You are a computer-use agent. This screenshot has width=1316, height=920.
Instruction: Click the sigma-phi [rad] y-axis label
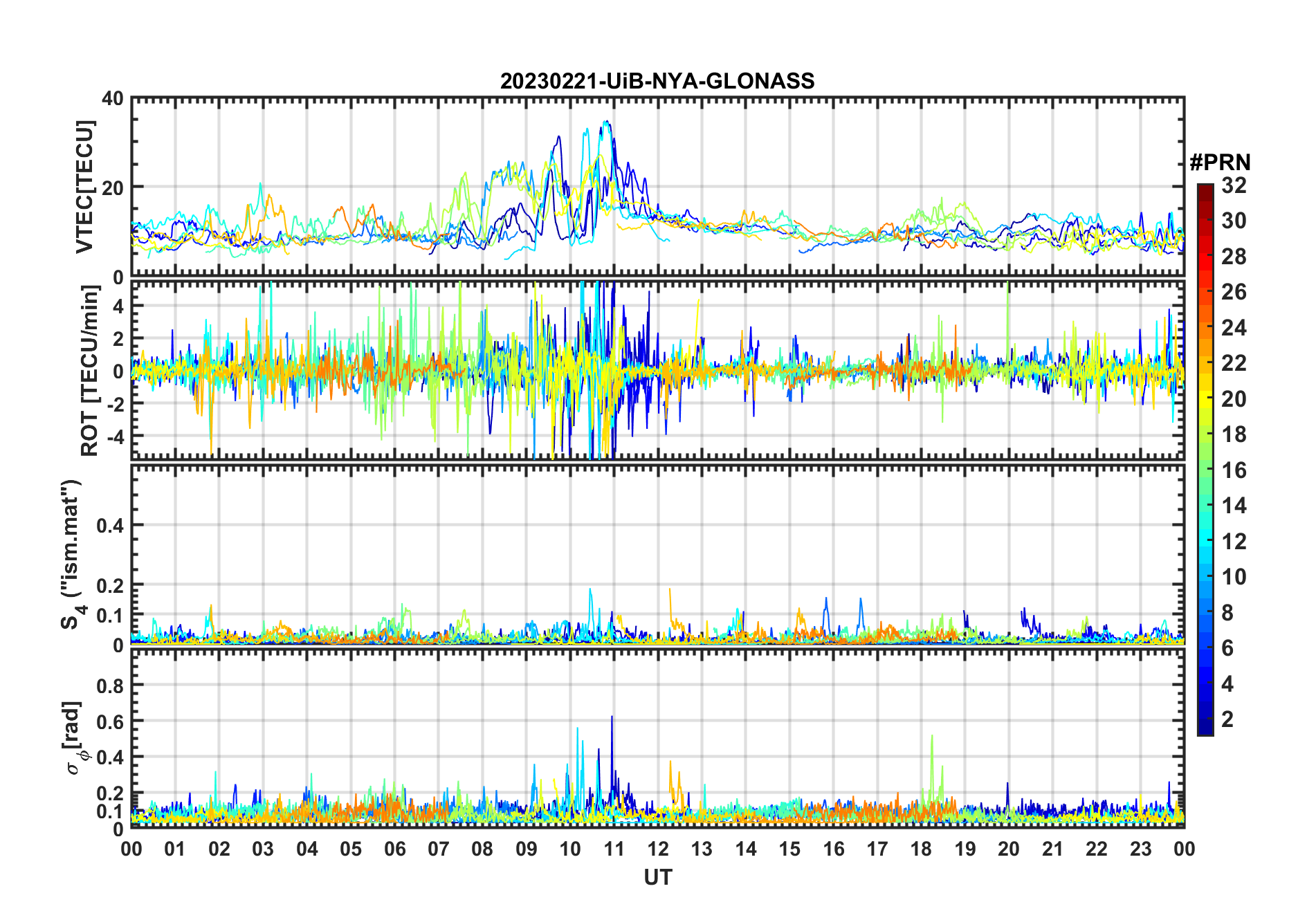(75, 737)
